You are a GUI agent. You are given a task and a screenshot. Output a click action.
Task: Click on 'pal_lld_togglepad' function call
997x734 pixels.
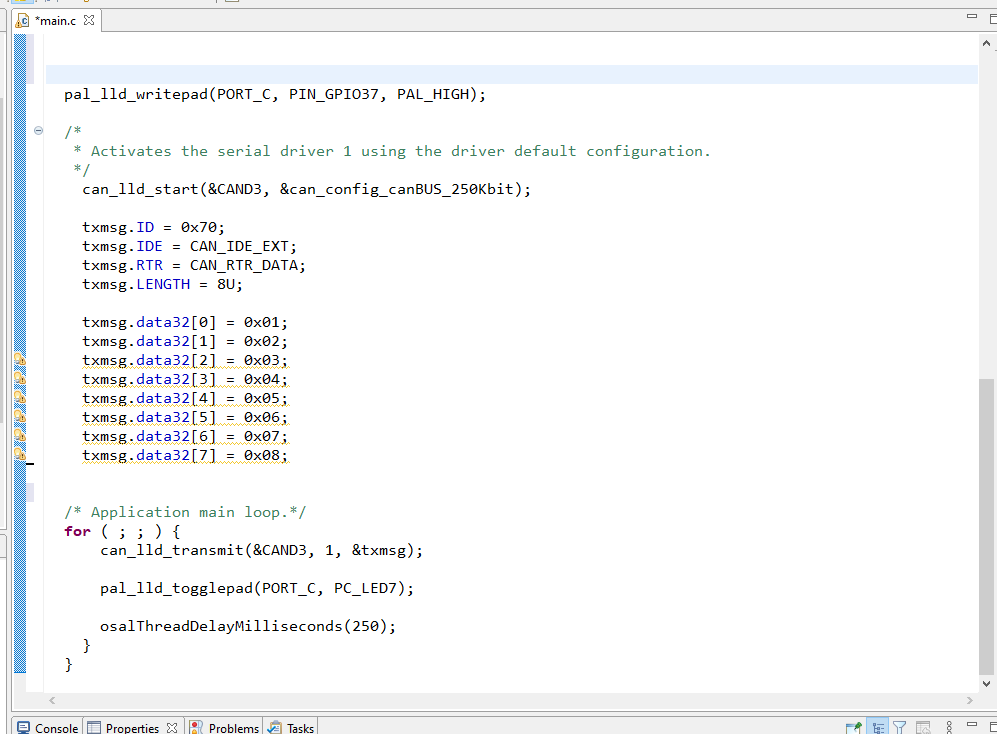point(176,588)
